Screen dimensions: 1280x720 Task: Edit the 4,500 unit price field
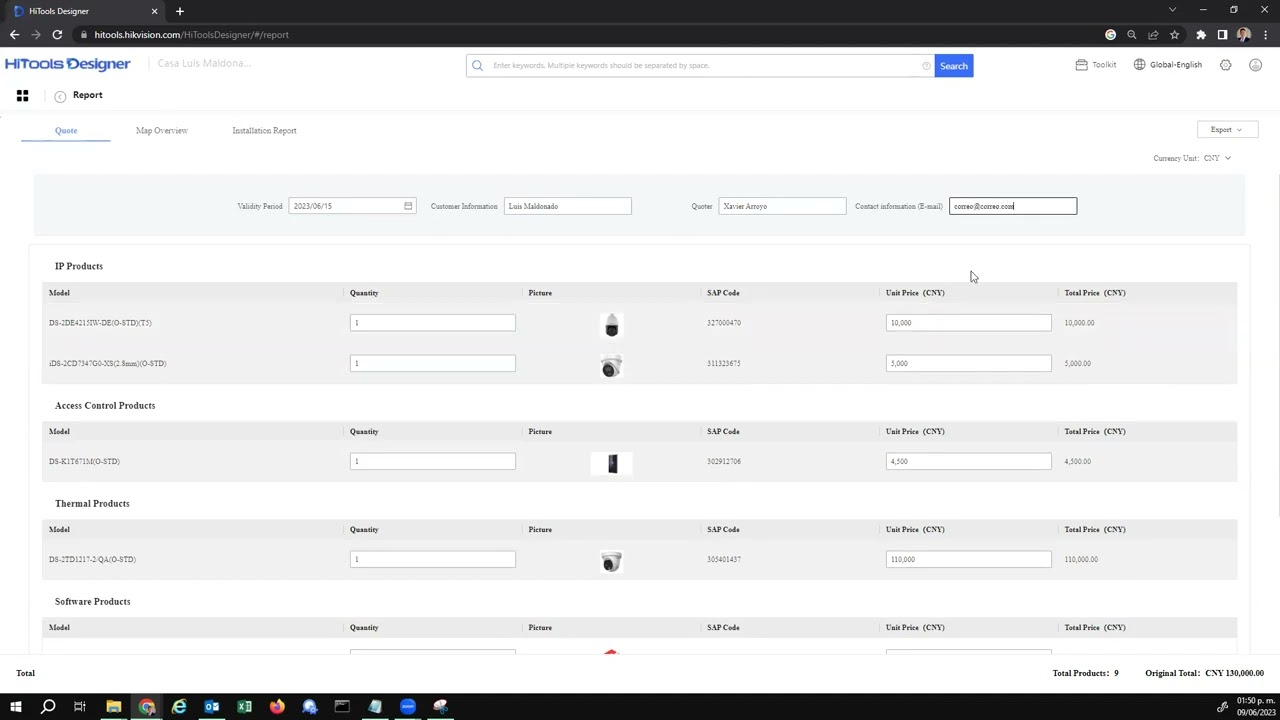968,461
